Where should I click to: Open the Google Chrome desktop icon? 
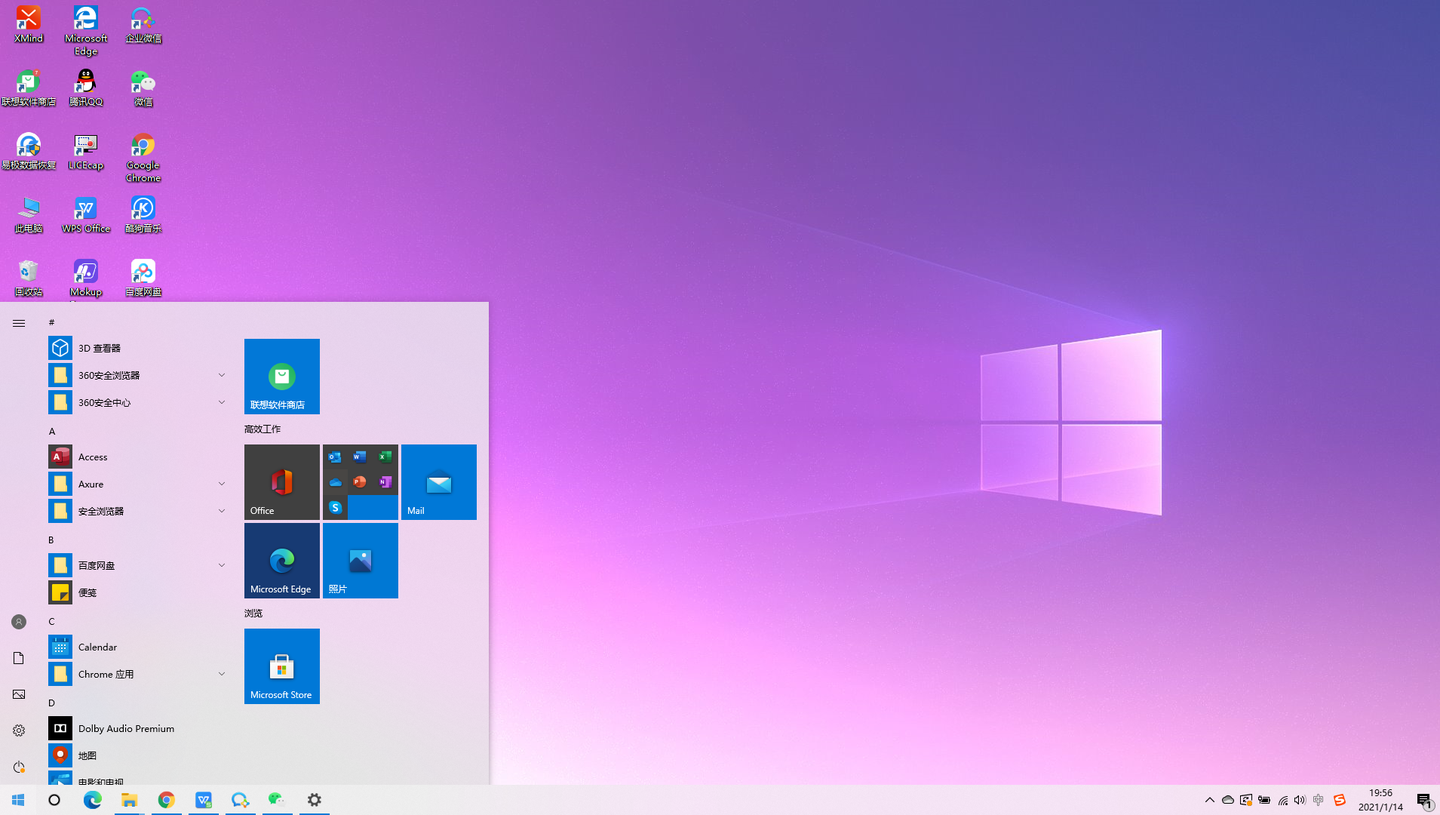143,158
